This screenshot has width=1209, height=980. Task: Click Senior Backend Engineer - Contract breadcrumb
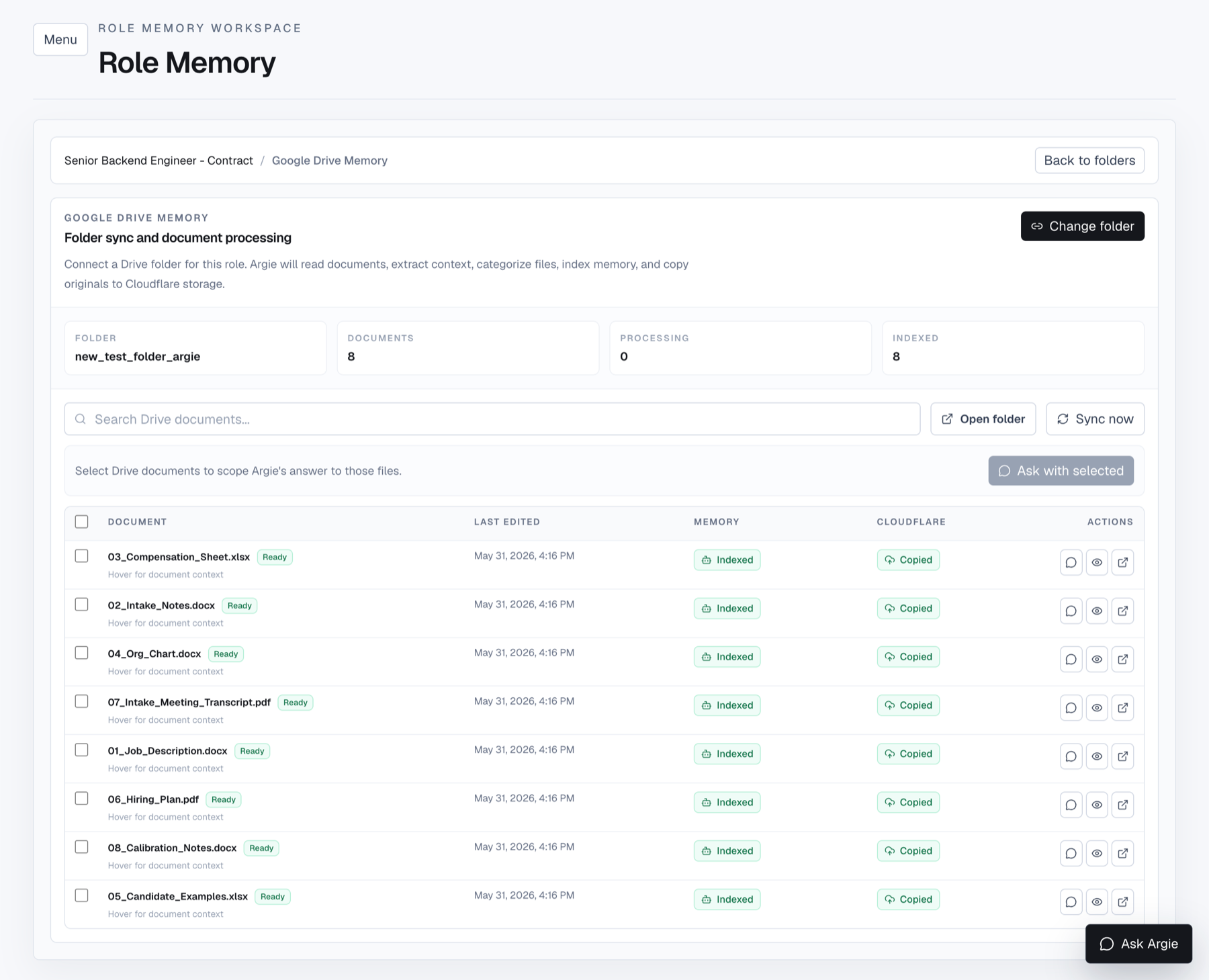[x=159, y=161]
